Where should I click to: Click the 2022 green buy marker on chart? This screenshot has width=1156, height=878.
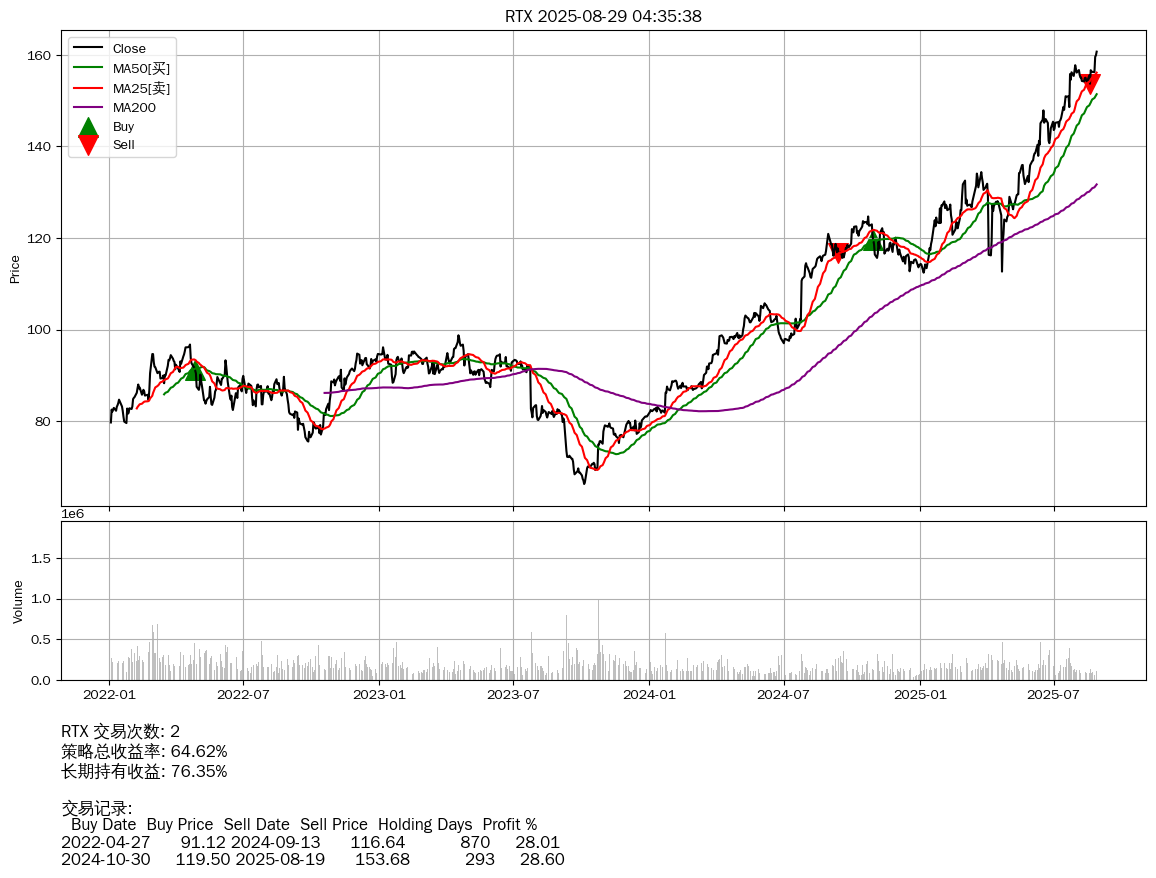coord(195,371)
